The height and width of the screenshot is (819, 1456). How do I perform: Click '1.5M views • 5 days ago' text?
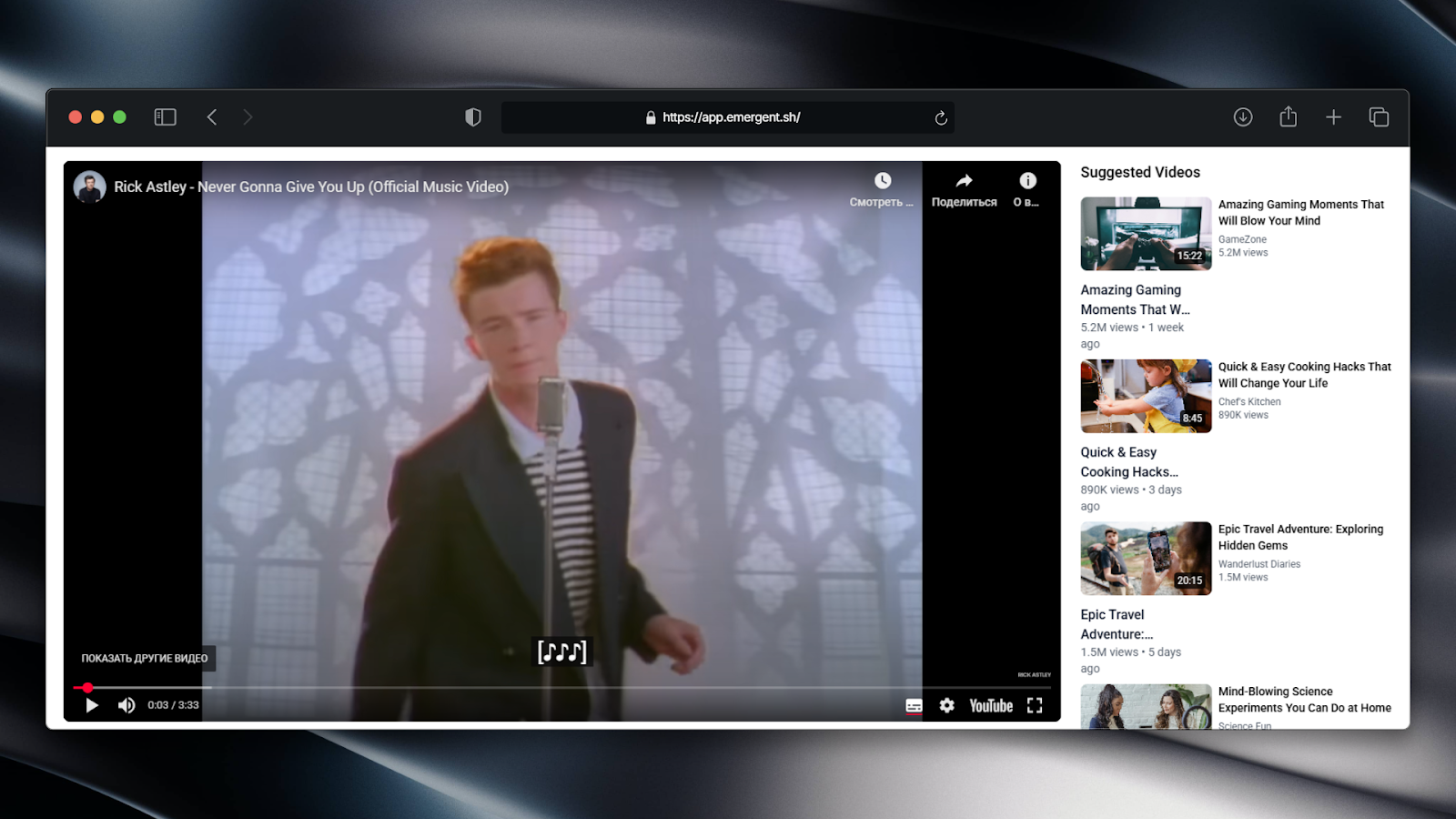pyautogui.click(x=1131, y=660)
